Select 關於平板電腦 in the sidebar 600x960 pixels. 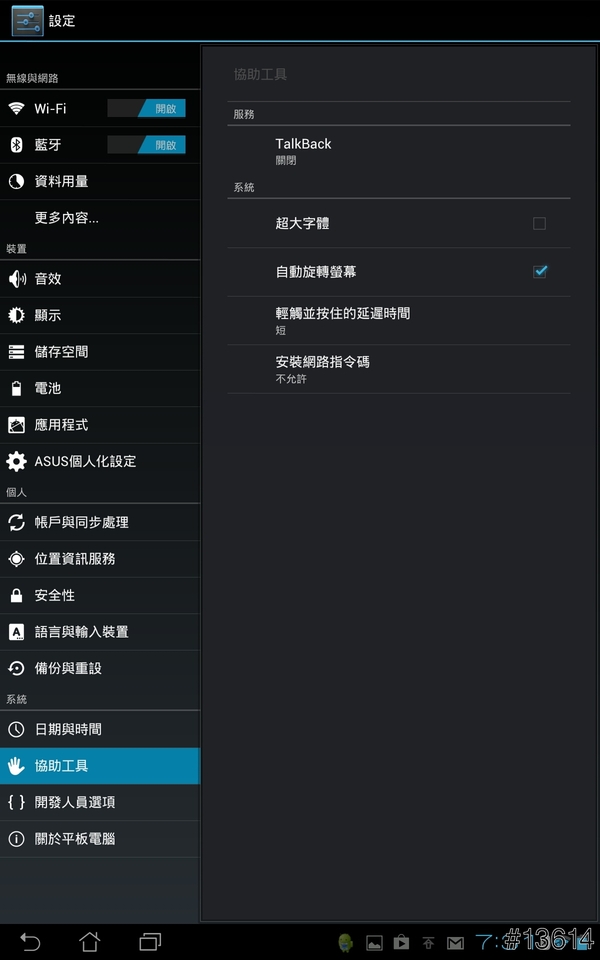coord(100,839)
